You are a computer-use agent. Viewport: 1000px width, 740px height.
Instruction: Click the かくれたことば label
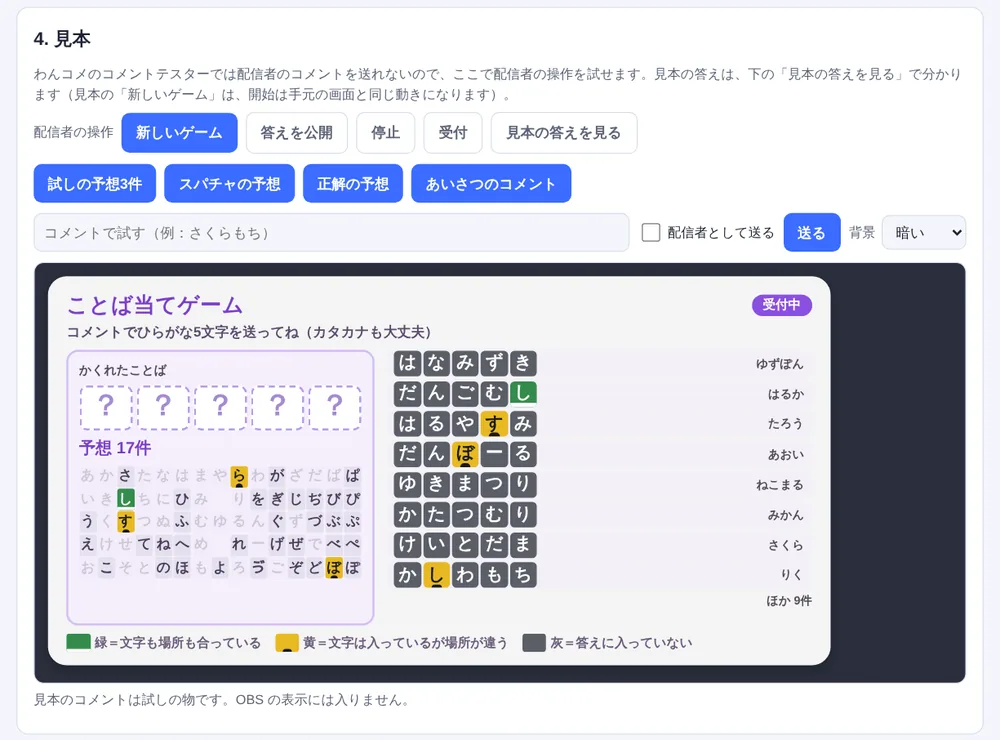pyautogui.click(x=122, y=370)
